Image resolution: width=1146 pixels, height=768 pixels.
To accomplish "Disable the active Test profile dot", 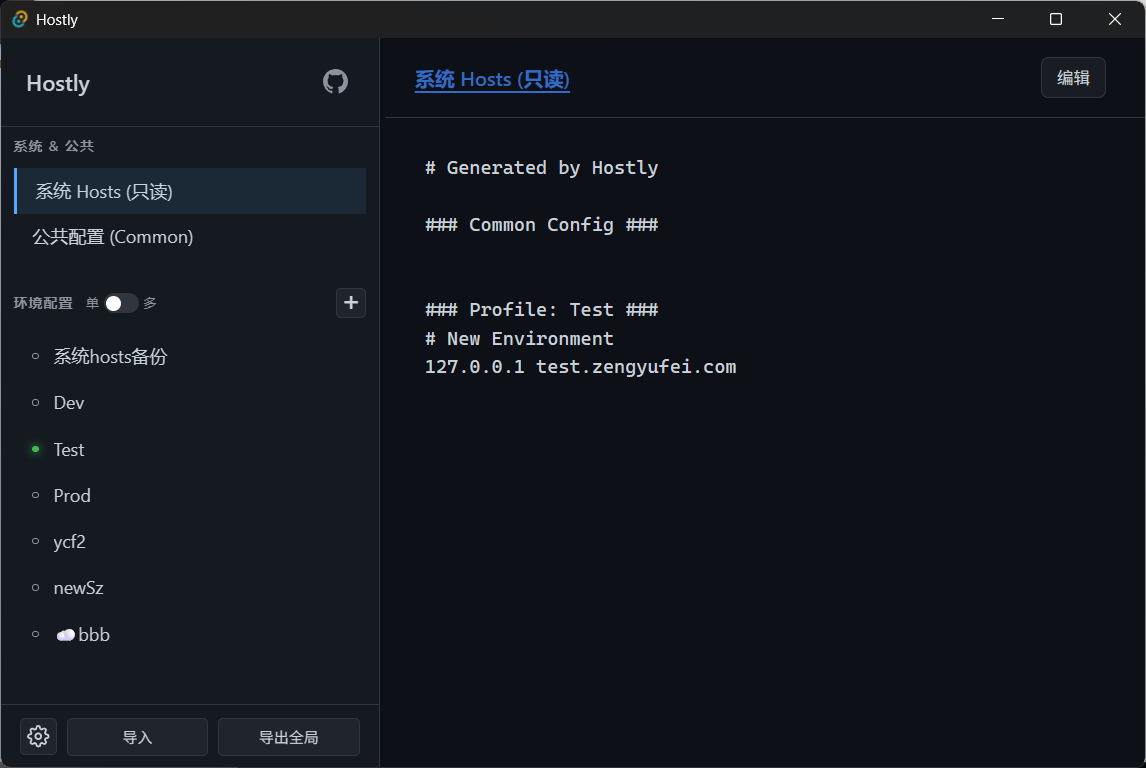I will pyautogui.click(x=37, y=449).
